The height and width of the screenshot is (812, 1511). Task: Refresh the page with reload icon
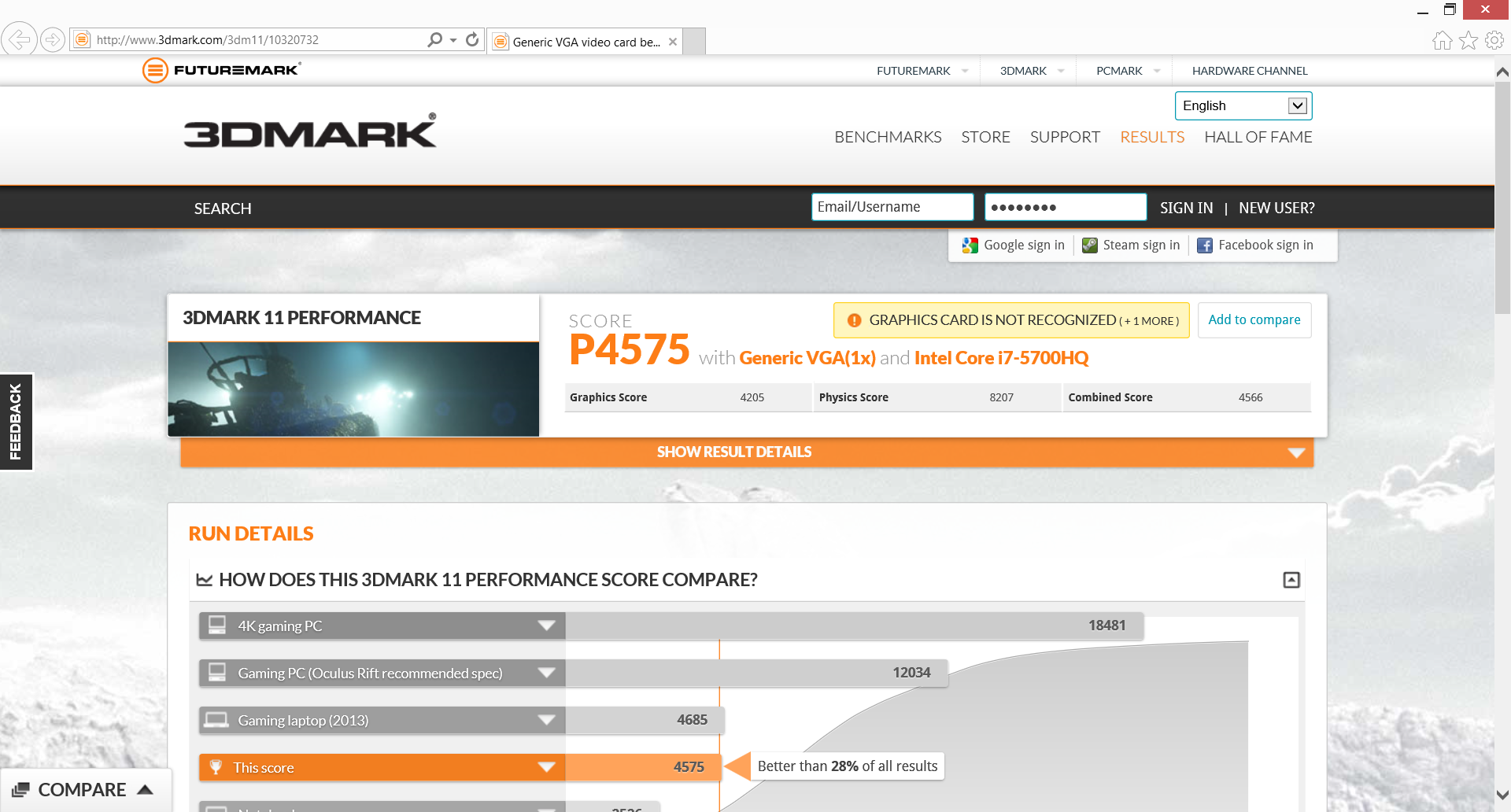[x=472, y=39]
